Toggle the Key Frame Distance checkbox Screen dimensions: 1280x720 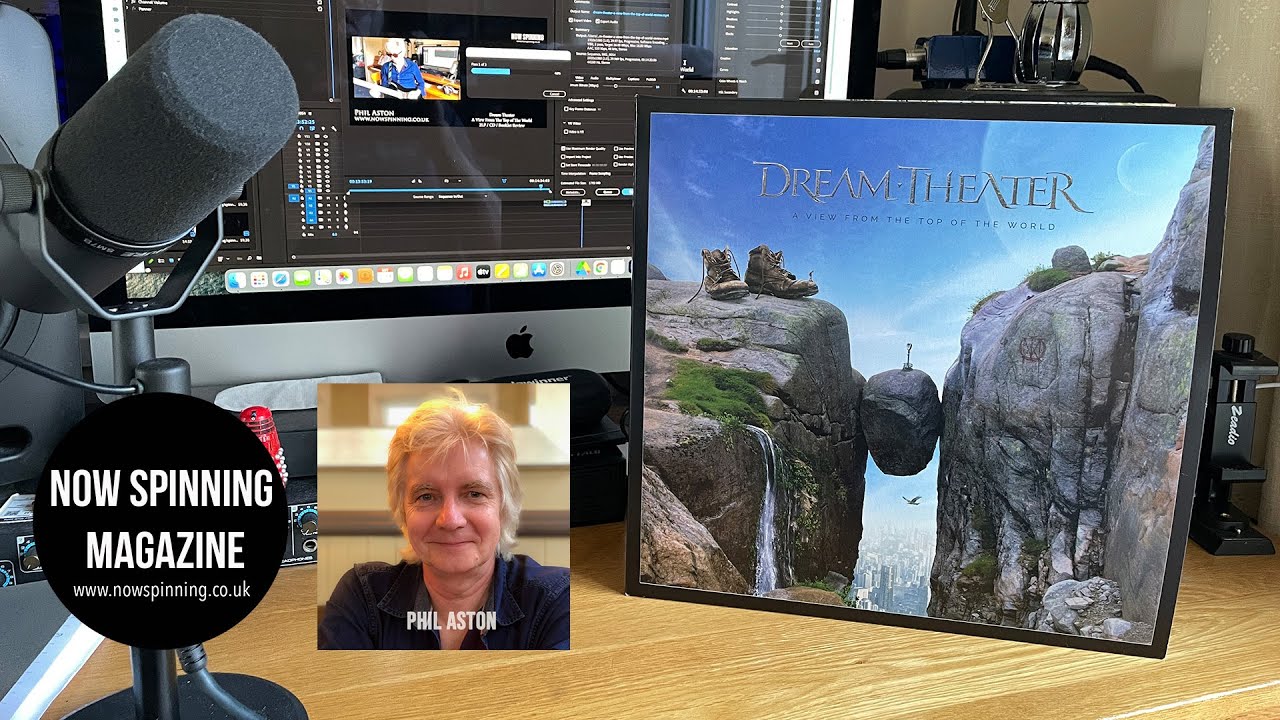(566, 109)
